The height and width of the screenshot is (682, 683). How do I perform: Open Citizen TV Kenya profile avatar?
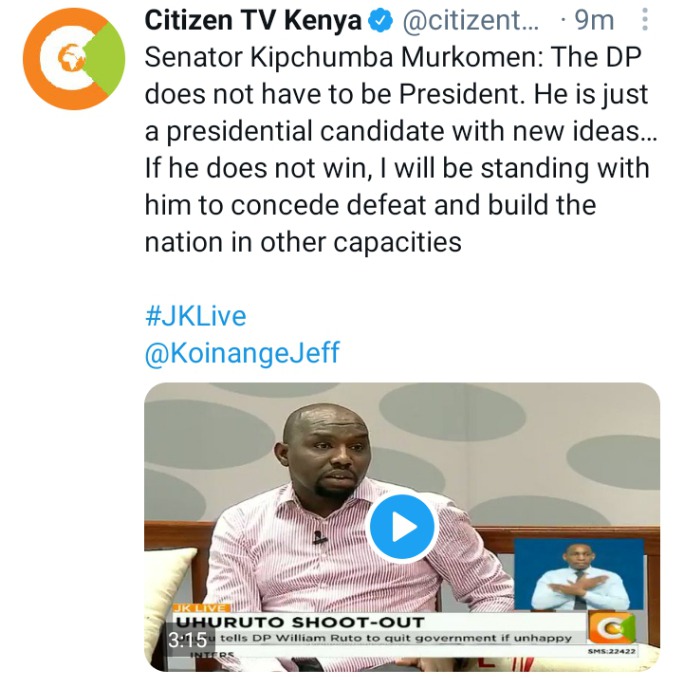(x=74, y=59)
